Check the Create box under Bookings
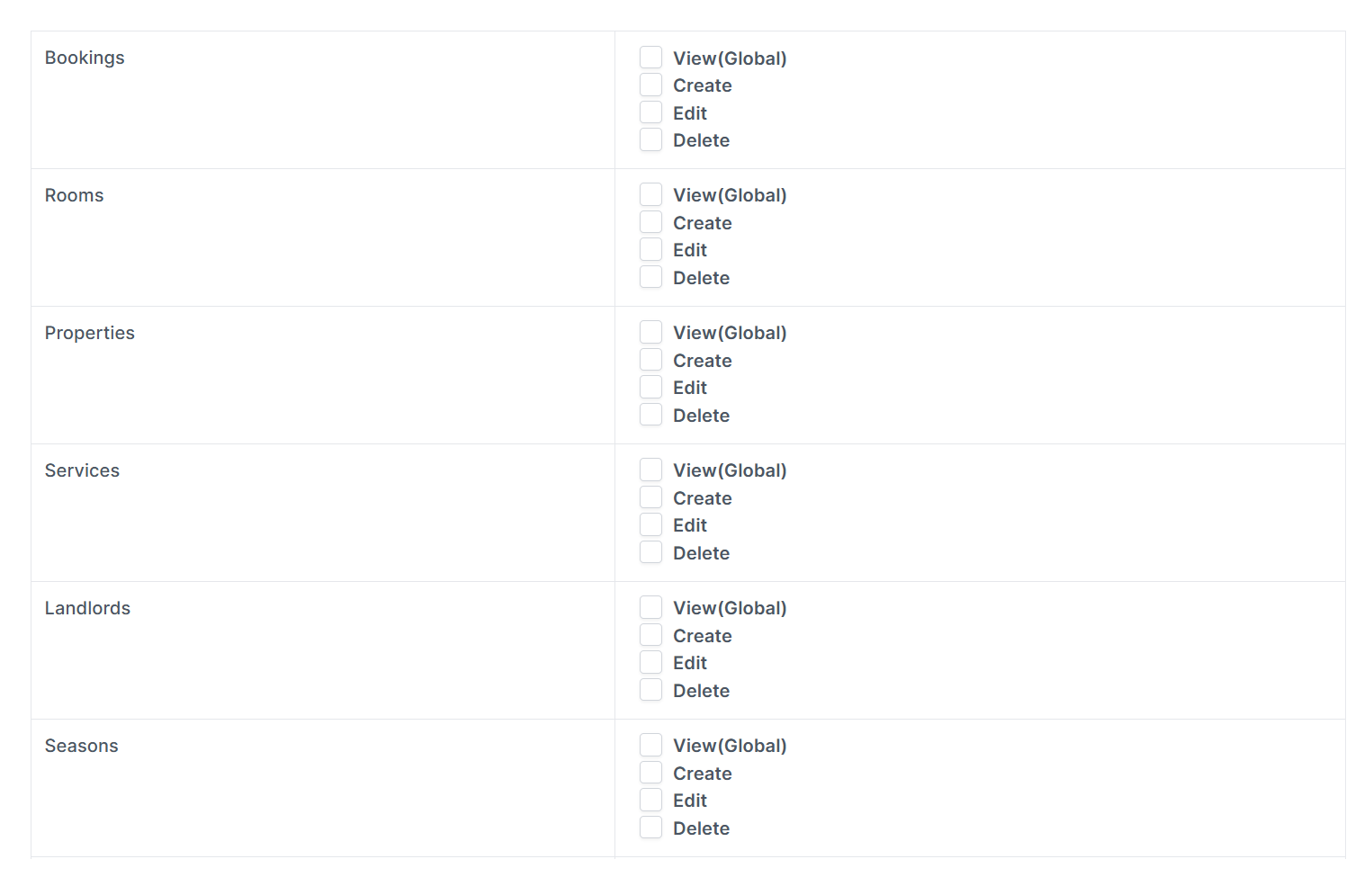Screen dimensions: 1372x886 (x=650, y=85)
